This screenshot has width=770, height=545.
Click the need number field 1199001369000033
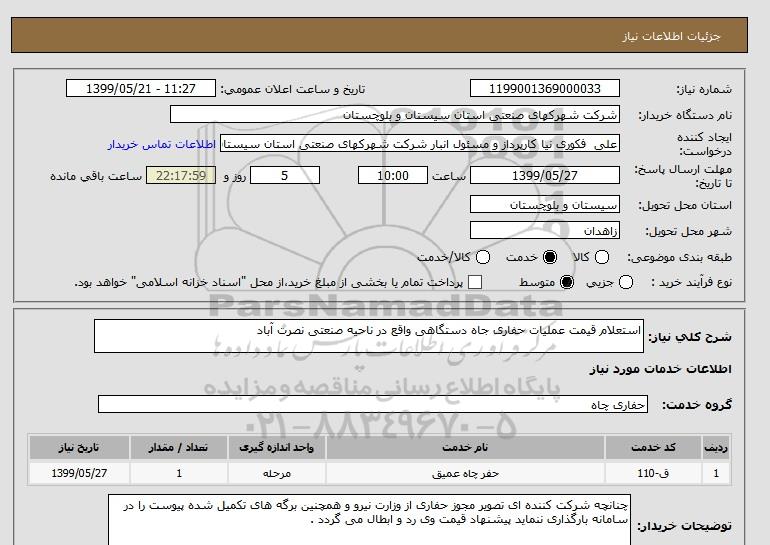pyautogui.click(x=545, y=89)
